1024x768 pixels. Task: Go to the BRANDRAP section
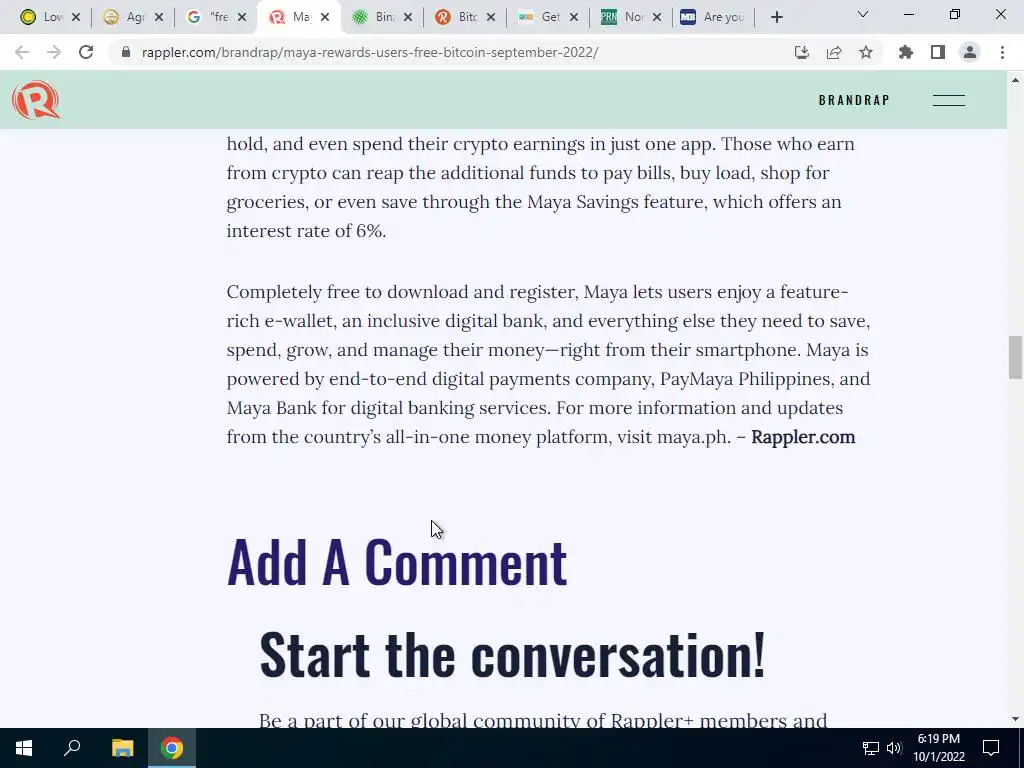pyautogui.click(x=854, y=100)
